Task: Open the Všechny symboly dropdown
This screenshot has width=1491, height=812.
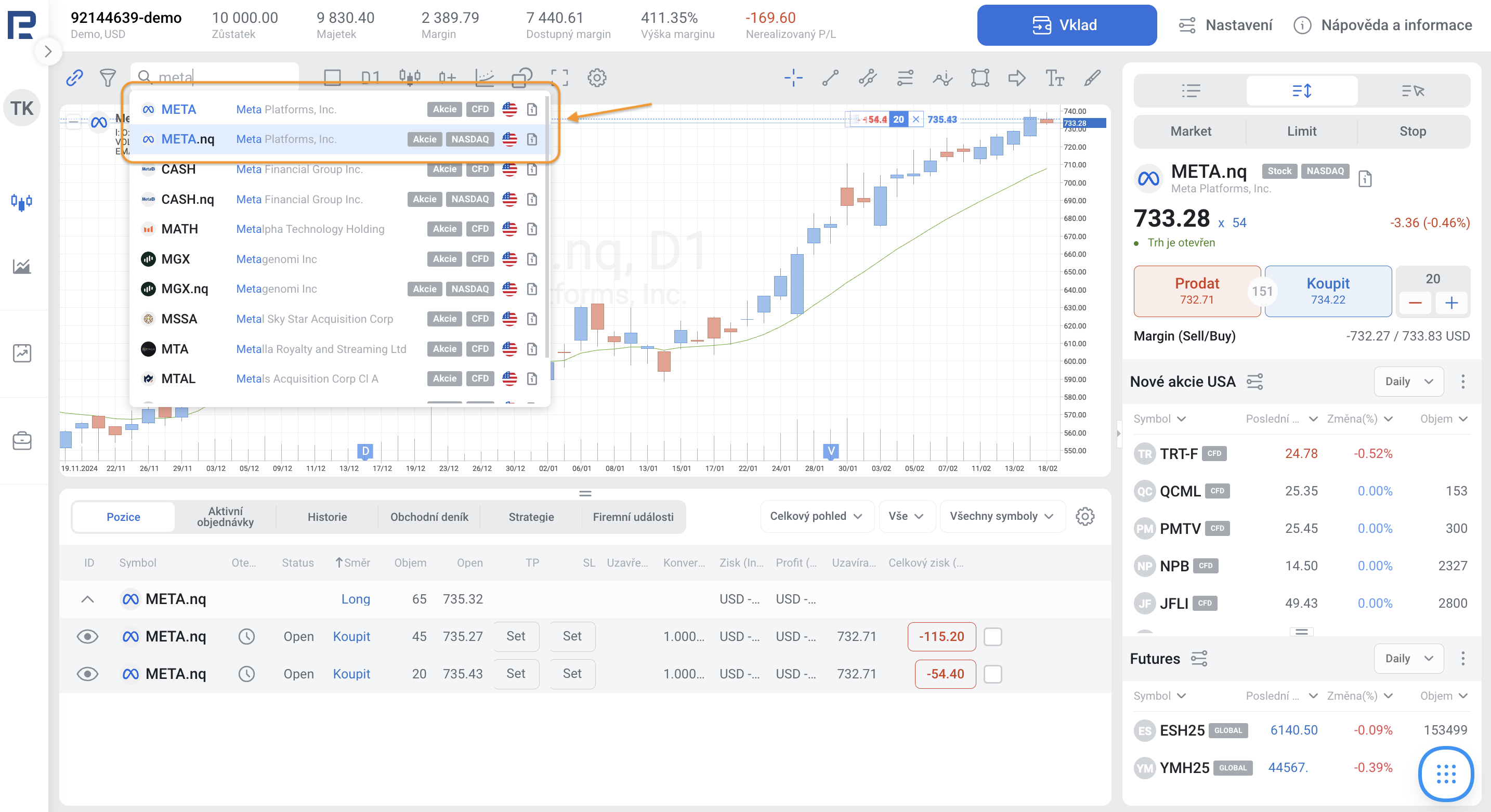Action: pyautogui.click(x=1001, y=516)
